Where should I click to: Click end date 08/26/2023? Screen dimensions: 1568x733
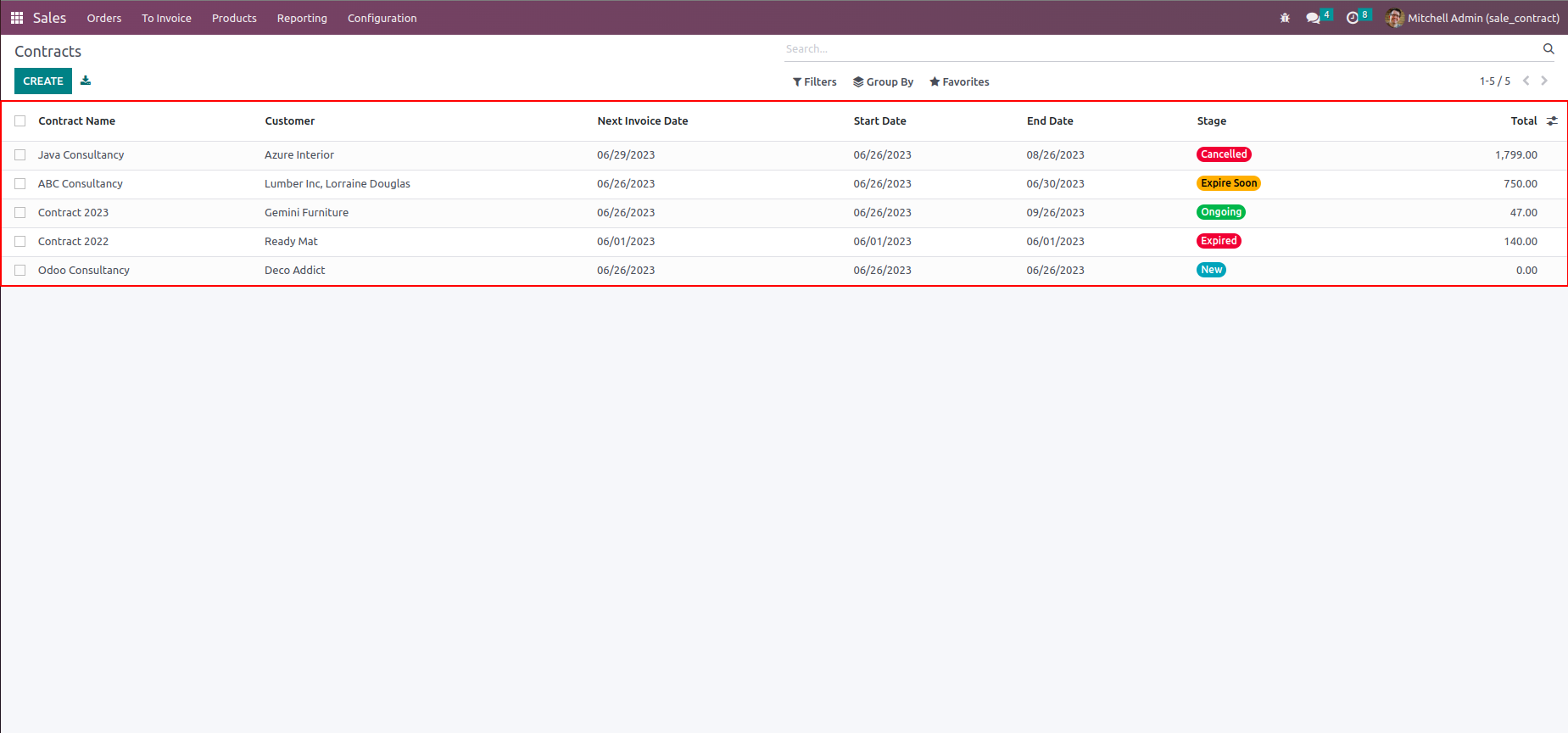1055,155
